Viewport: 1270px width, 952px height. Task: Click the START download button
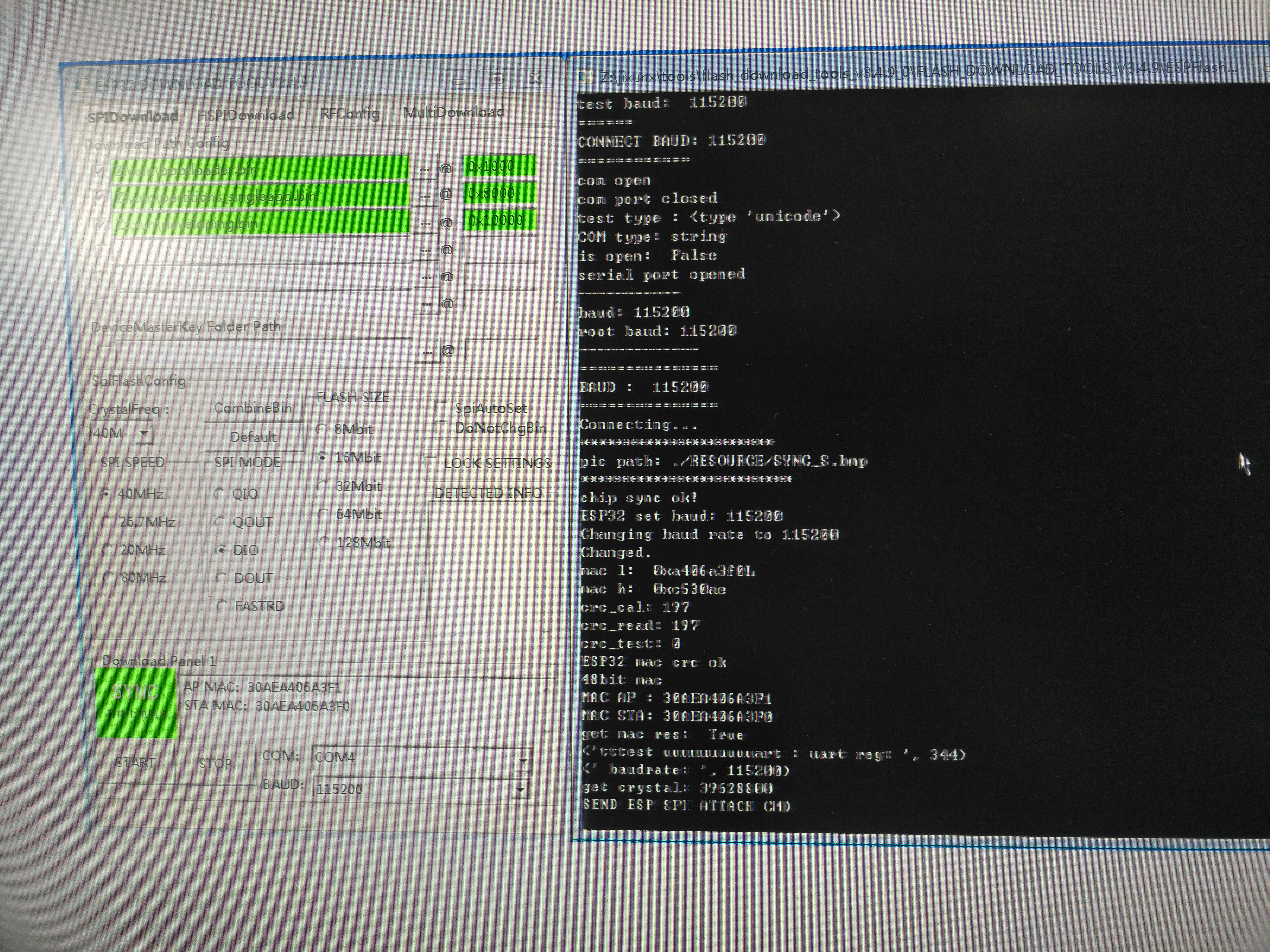[x=136, y=763]
